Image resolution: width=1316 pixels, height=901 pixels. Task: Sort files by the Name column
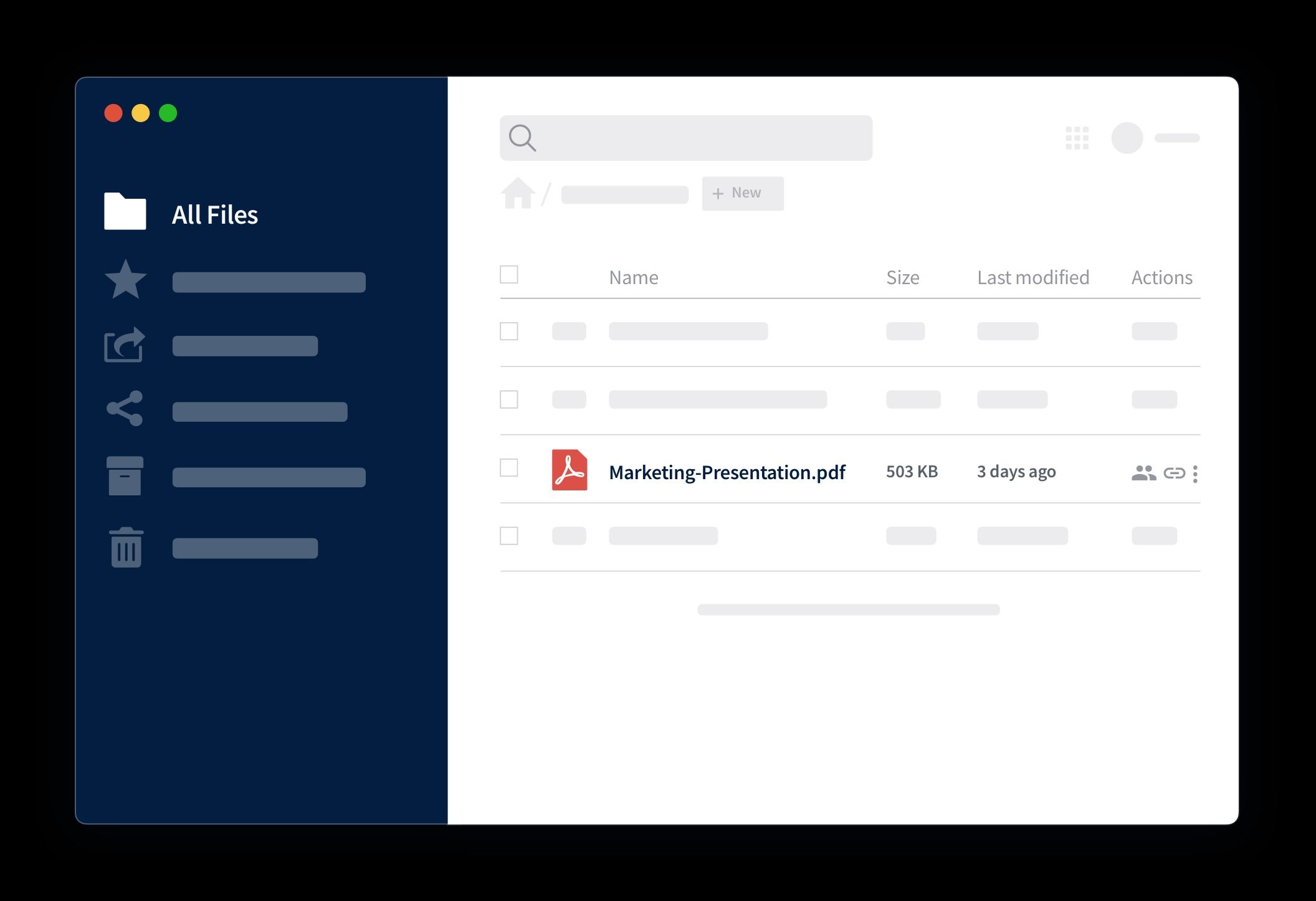coord(633,277)
